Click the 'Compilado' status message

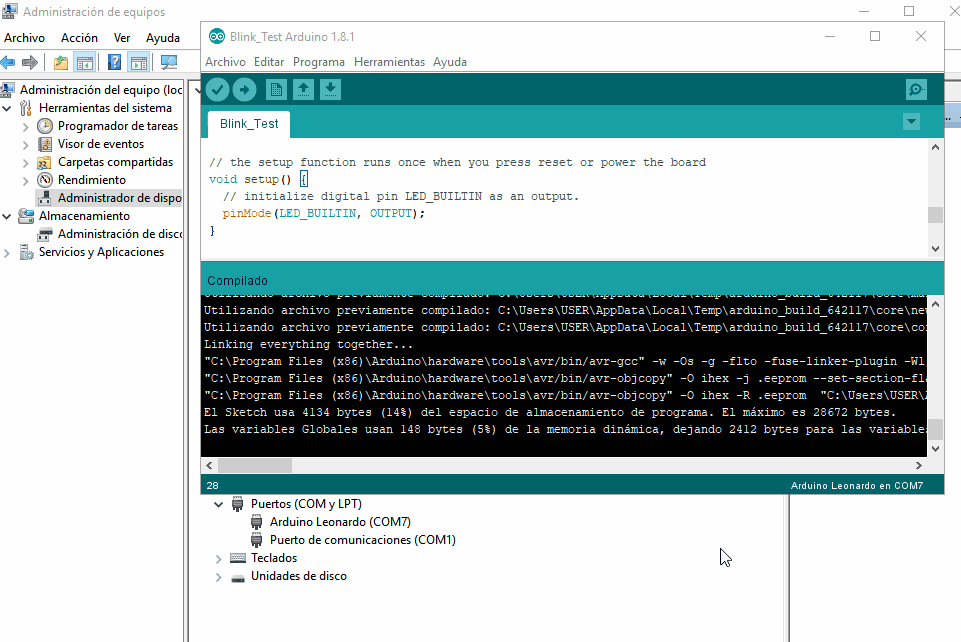(x=237, y=281)
